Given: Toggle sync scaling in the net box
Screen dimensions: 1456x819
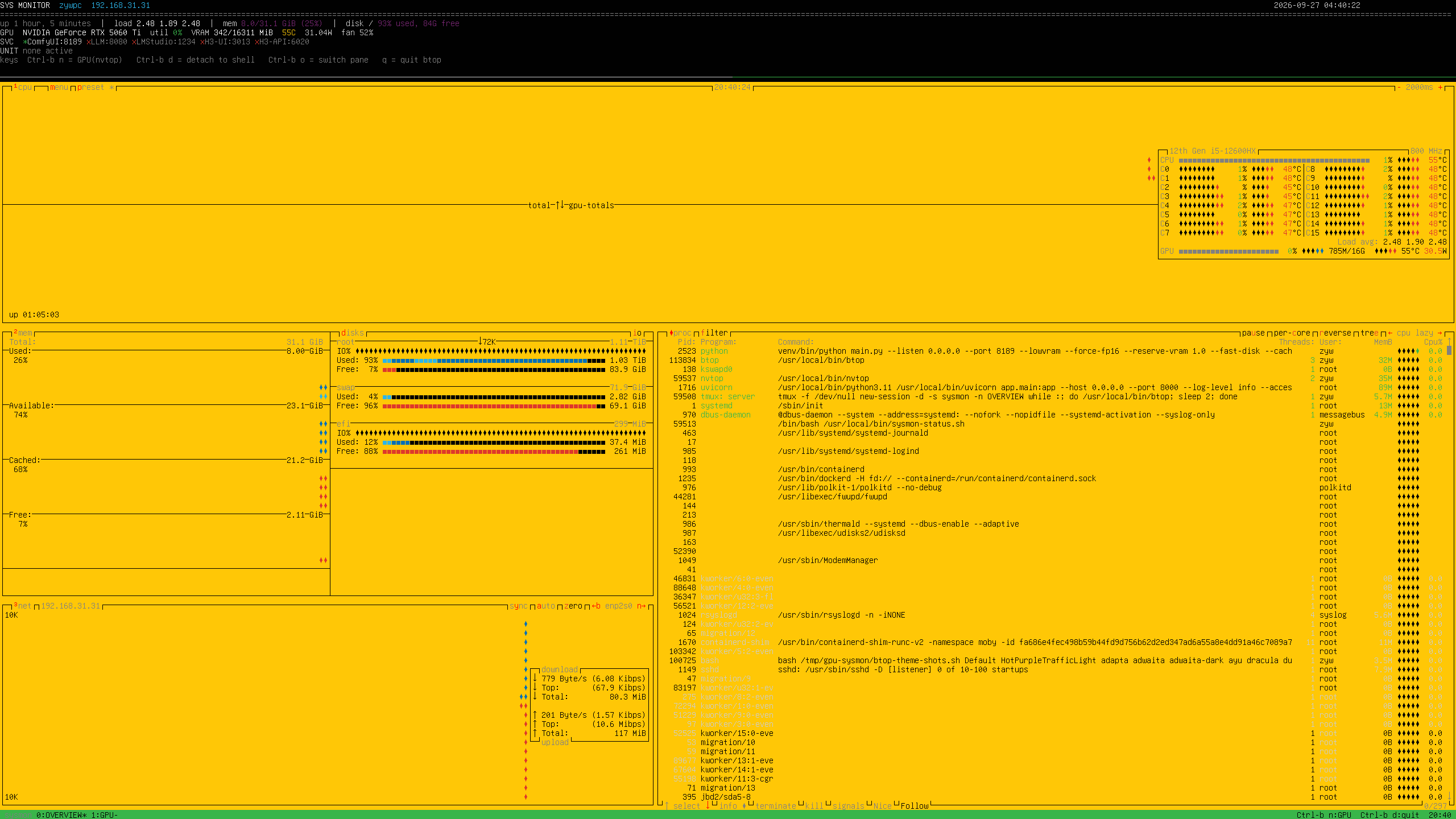Looking at the screenshot, I should [x=519, y=606].
